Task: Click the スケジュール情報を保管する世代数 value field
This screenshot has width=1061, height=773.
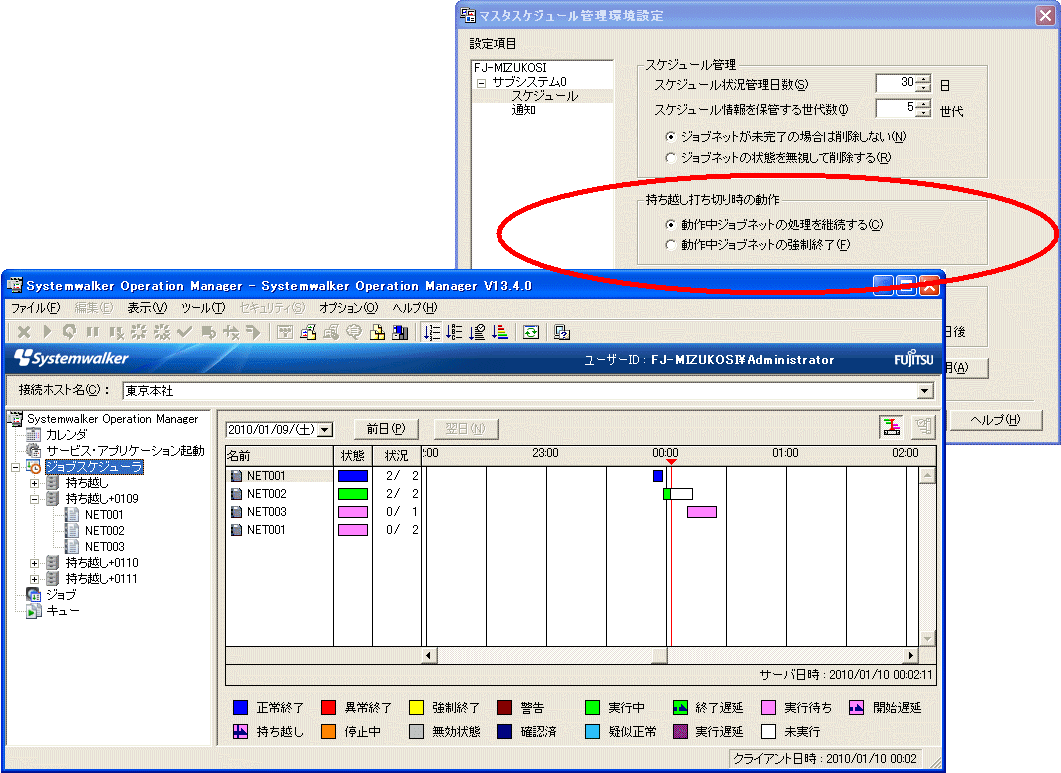Action: pyautogui.click(x=896, y=108)
